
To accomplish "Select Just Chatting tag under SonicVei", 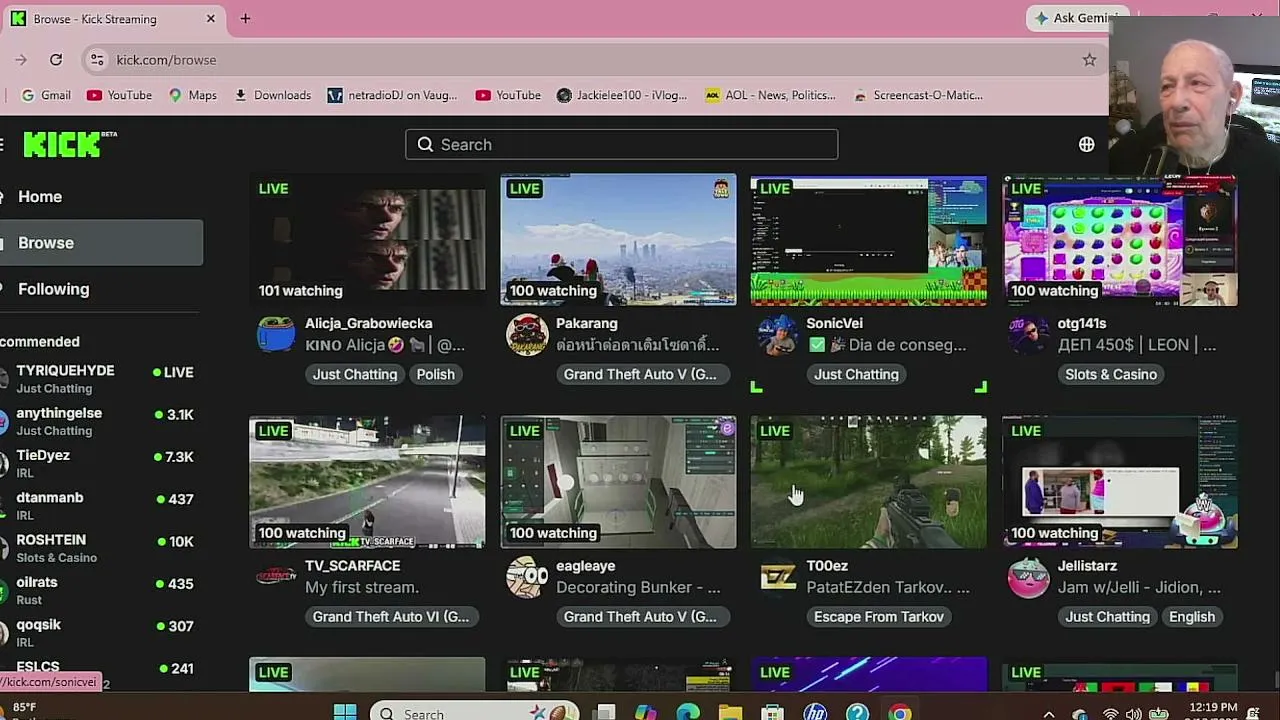I will click(x=856, y=374).
